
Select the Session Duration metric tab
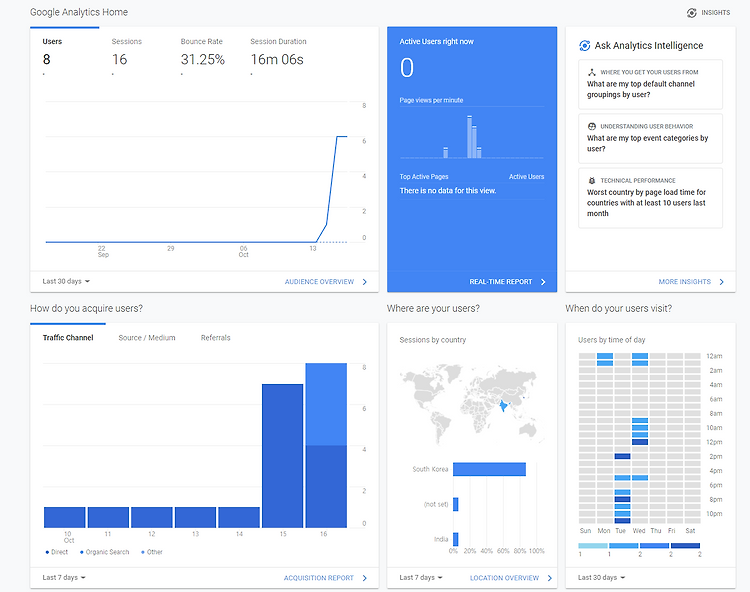pyautogui.click(x=278, y=53)
